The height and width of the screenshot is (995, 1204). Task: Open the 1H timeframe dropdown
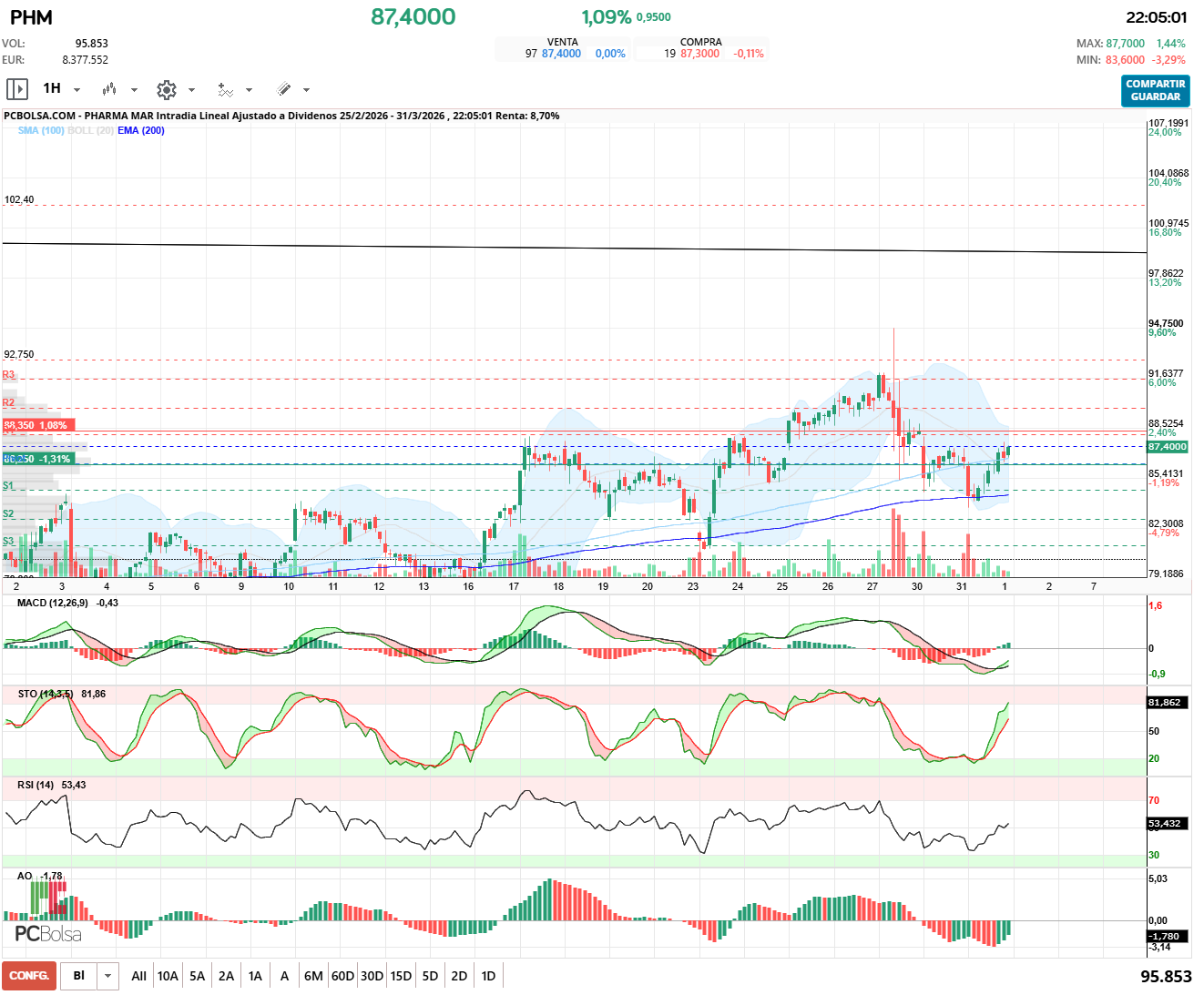[x=62, y=89]
